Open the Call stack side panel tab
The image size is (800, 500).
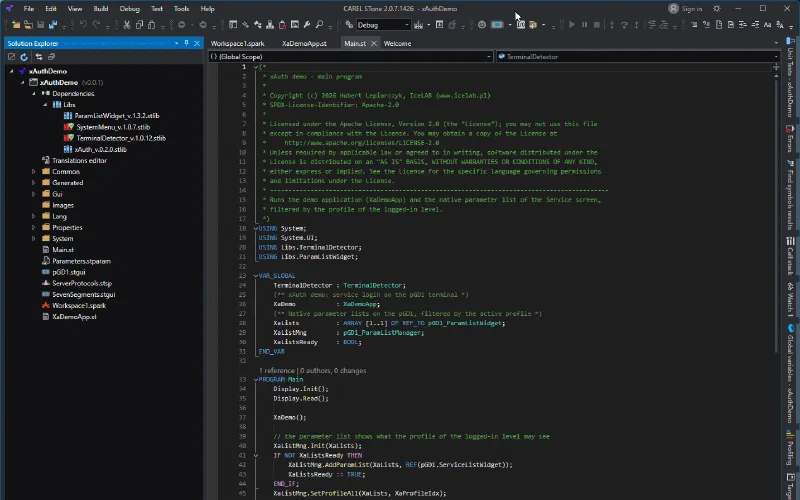coord(790,255)
